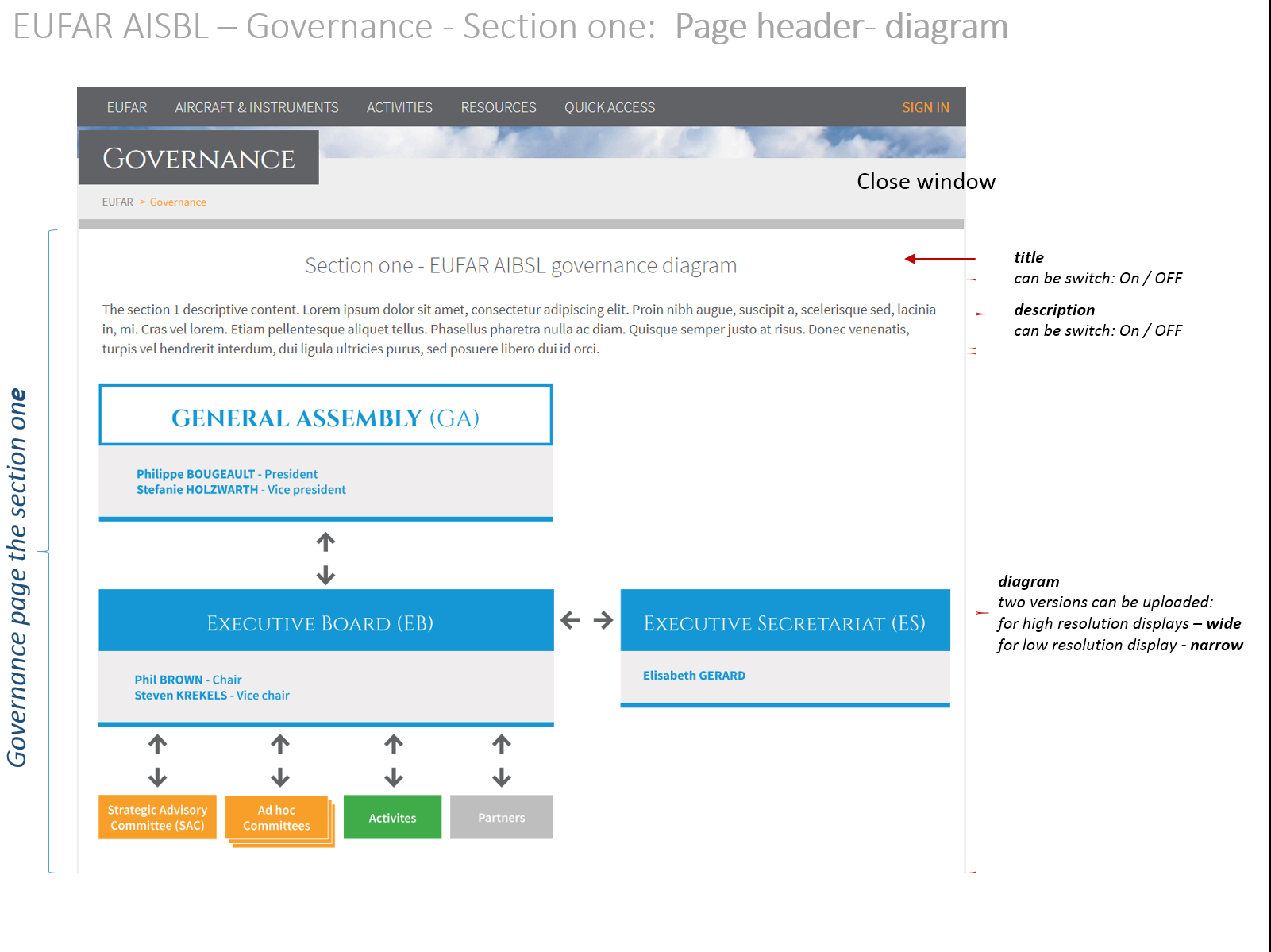Click the green Activites box
The height and width of the screenshot is (952, 1271).
tap(392, 818)
